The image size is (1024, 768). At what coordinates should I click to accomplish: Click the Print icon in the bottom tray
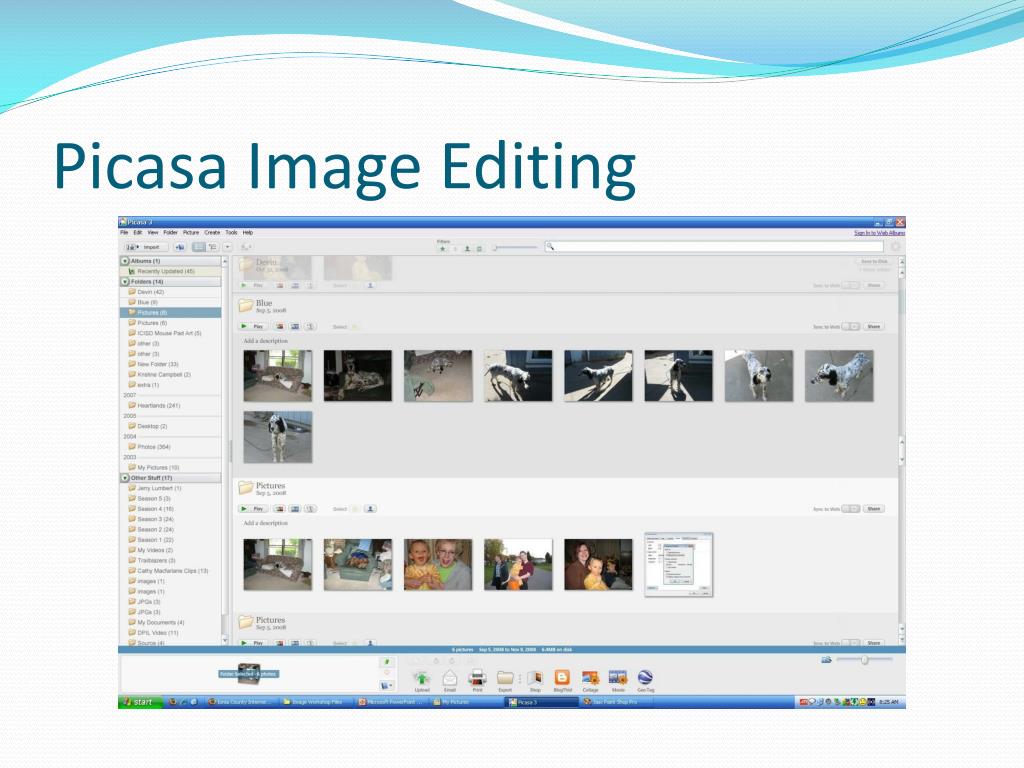pos(477,678)
